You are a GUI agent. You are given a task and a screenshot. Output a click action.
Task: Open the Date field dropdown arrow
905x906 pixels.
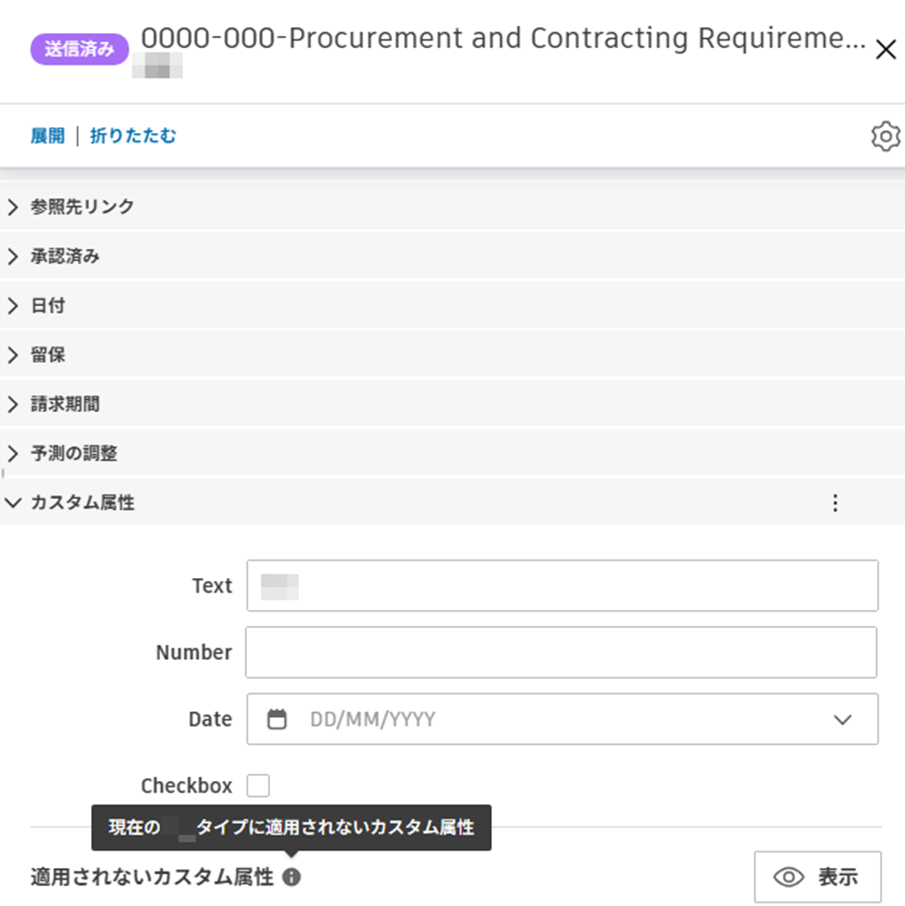(843, 719)
